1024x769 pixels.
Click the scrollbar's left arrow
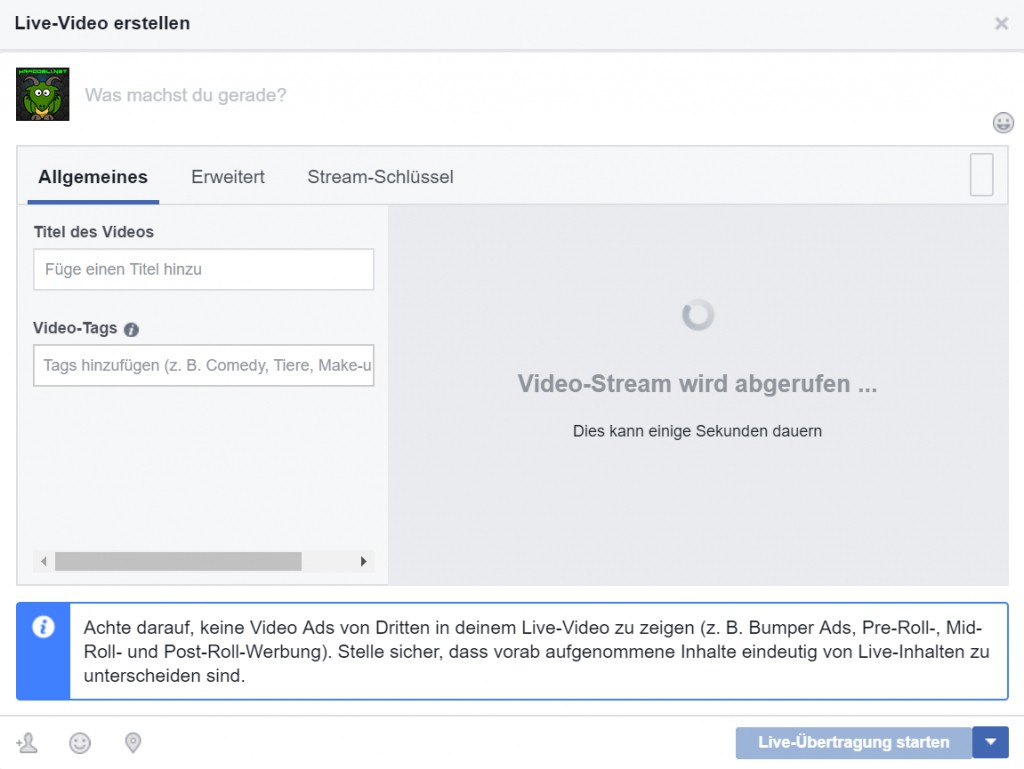43,562
